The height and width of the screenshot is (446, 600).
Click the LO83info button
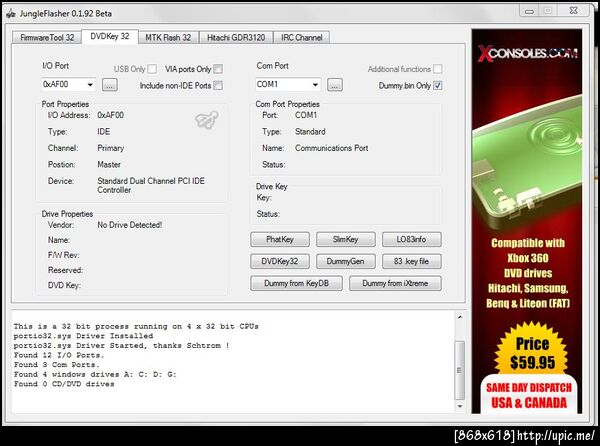pos(411,239)
